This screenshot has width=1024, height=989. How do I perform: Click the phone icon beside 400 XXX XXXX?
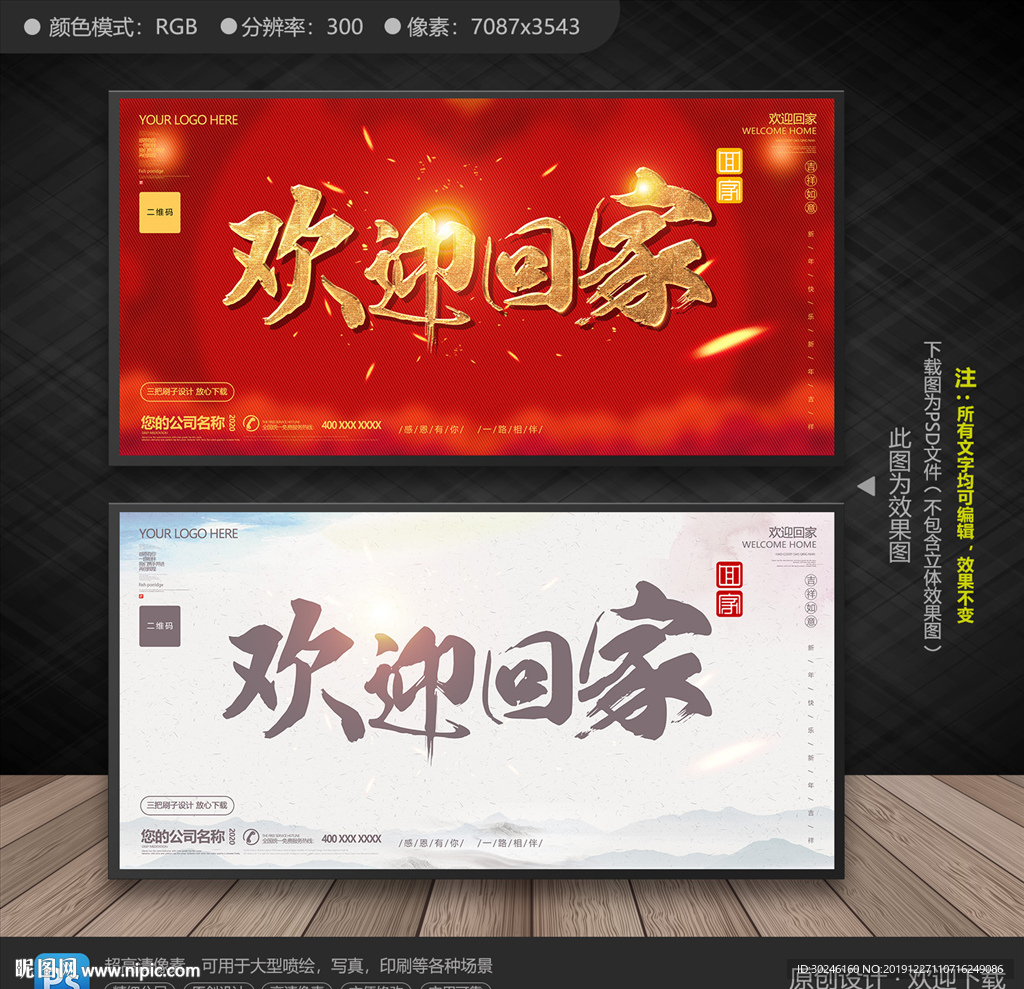[251, 422]
